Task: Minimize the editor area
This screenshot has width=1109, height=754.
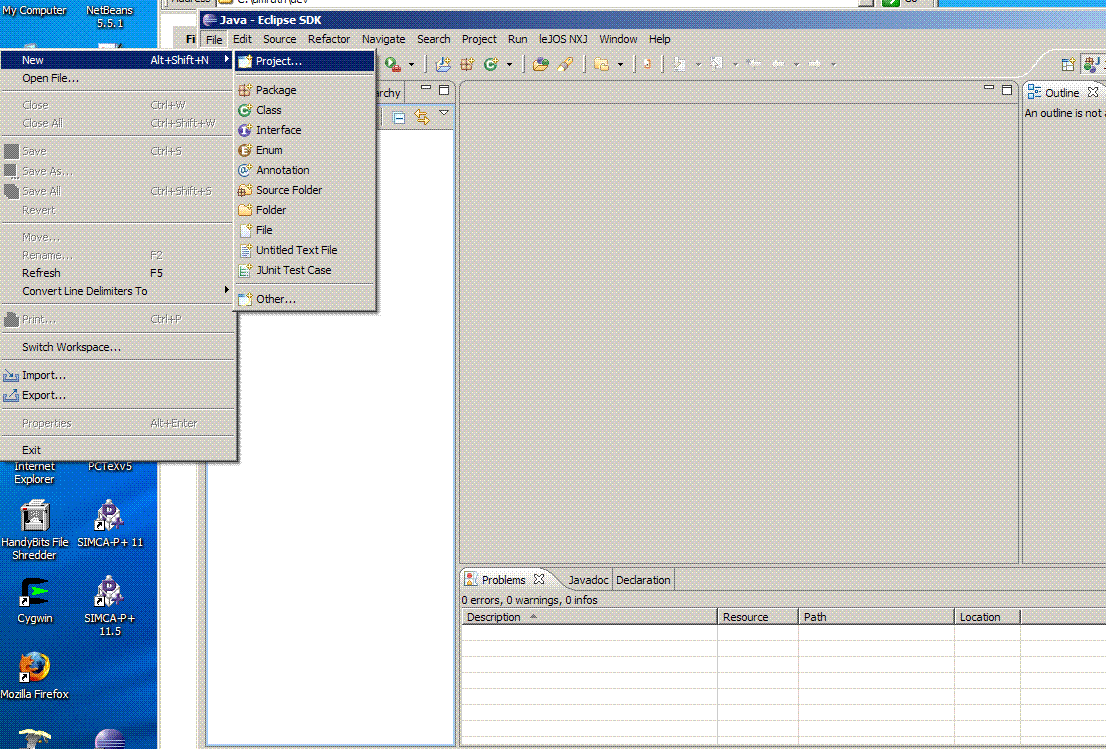Action: coord(989,88)
